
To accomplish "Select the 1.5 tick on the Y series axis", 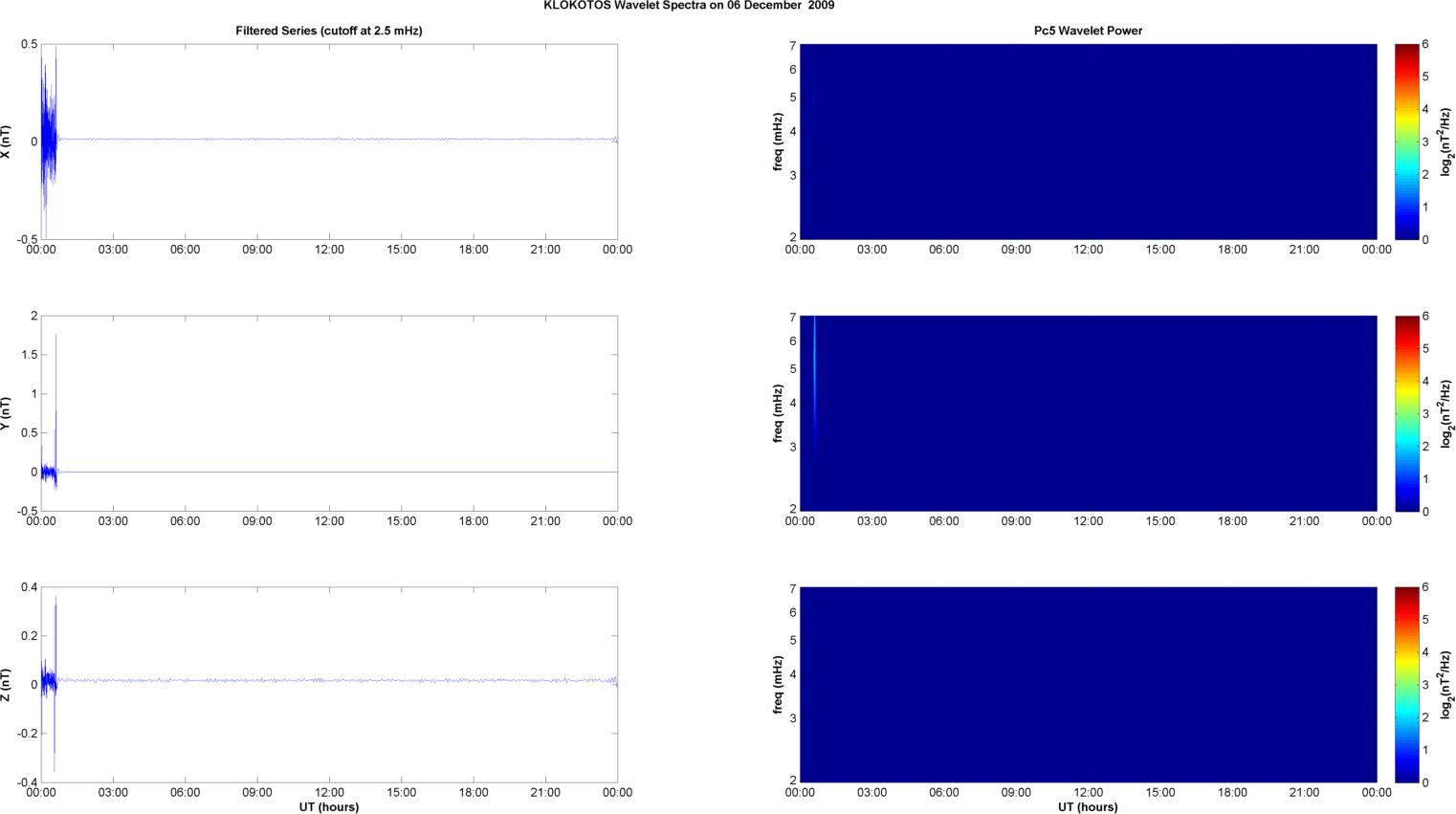I will tap(29, 355).
